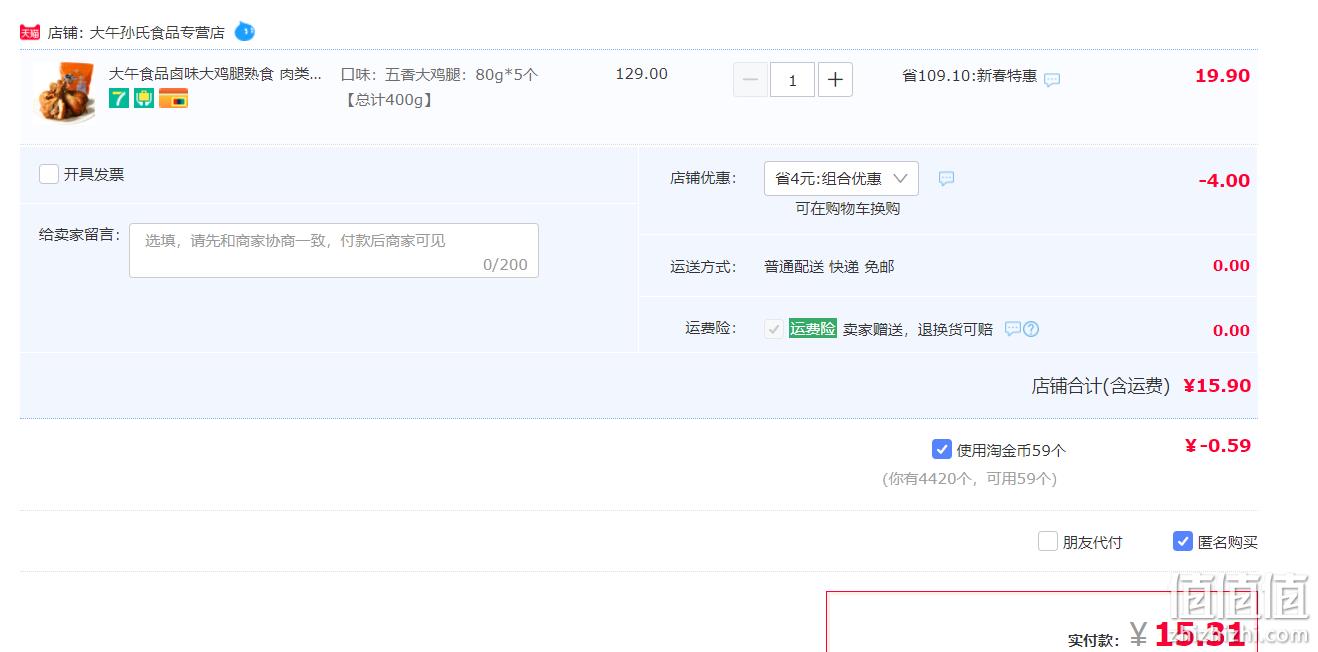Click the ¥-0.59 coin deduction amount
Viewport: 1318px width, 652px height.
pos(1217,446)
